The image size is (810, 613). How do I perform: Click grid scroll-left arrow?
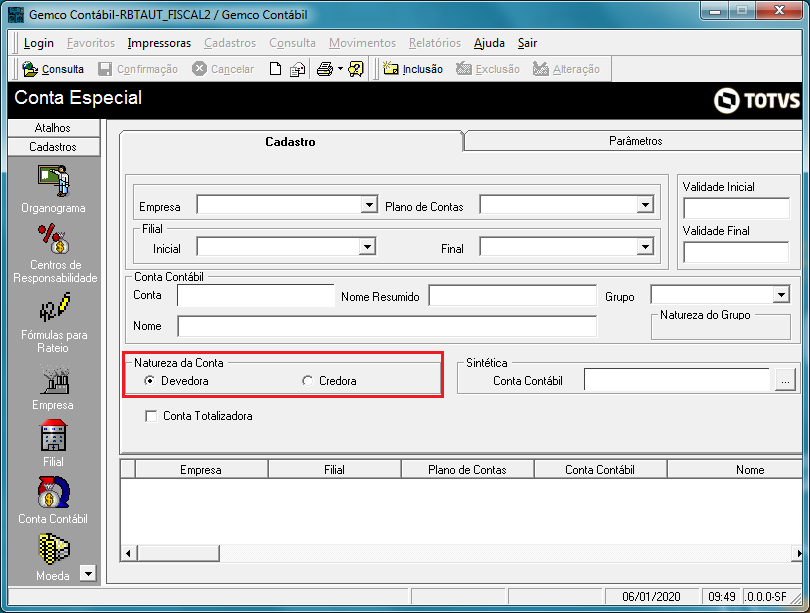tap(129, 553)
